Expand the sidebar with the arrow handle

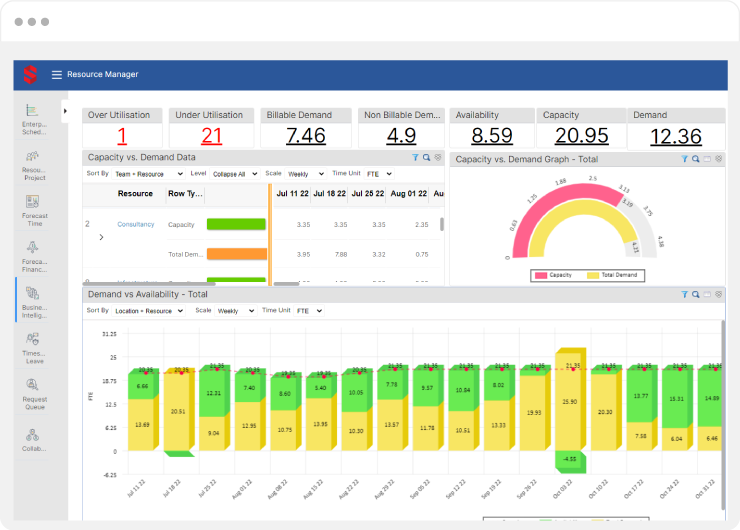point(65,111)
